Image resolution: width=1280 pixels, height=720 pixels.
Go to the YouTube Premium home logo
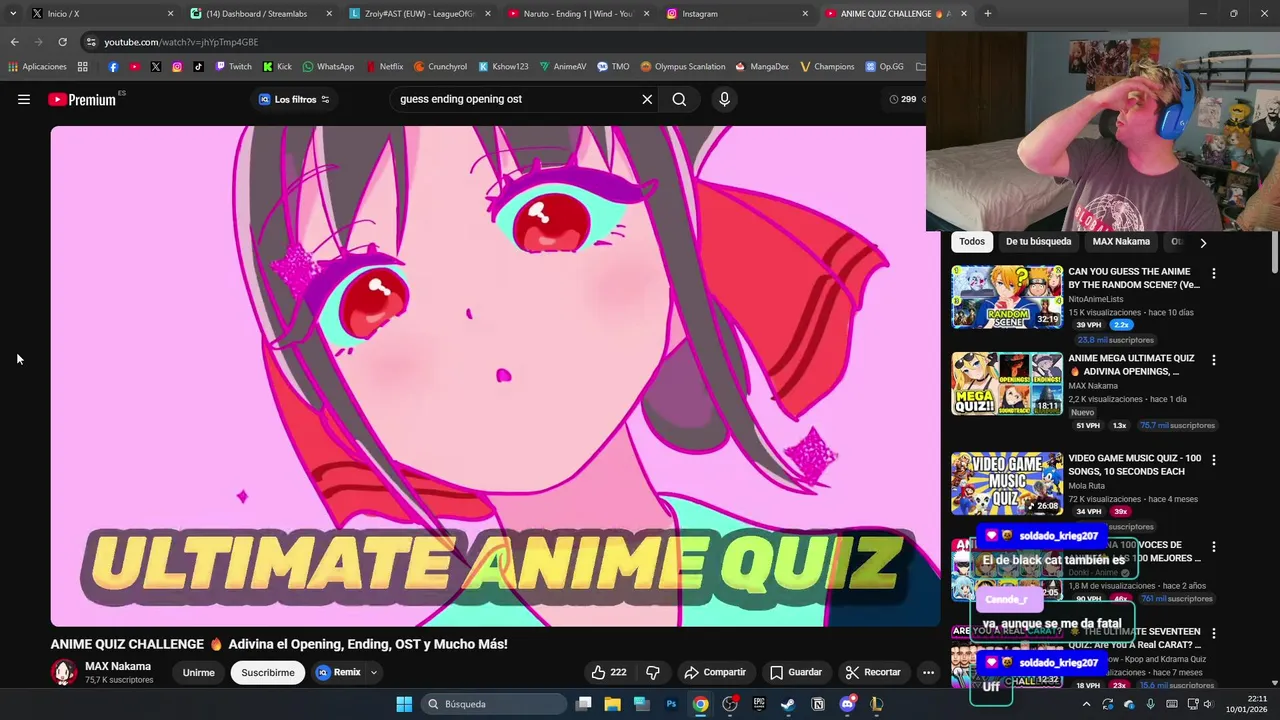point(82,99)
